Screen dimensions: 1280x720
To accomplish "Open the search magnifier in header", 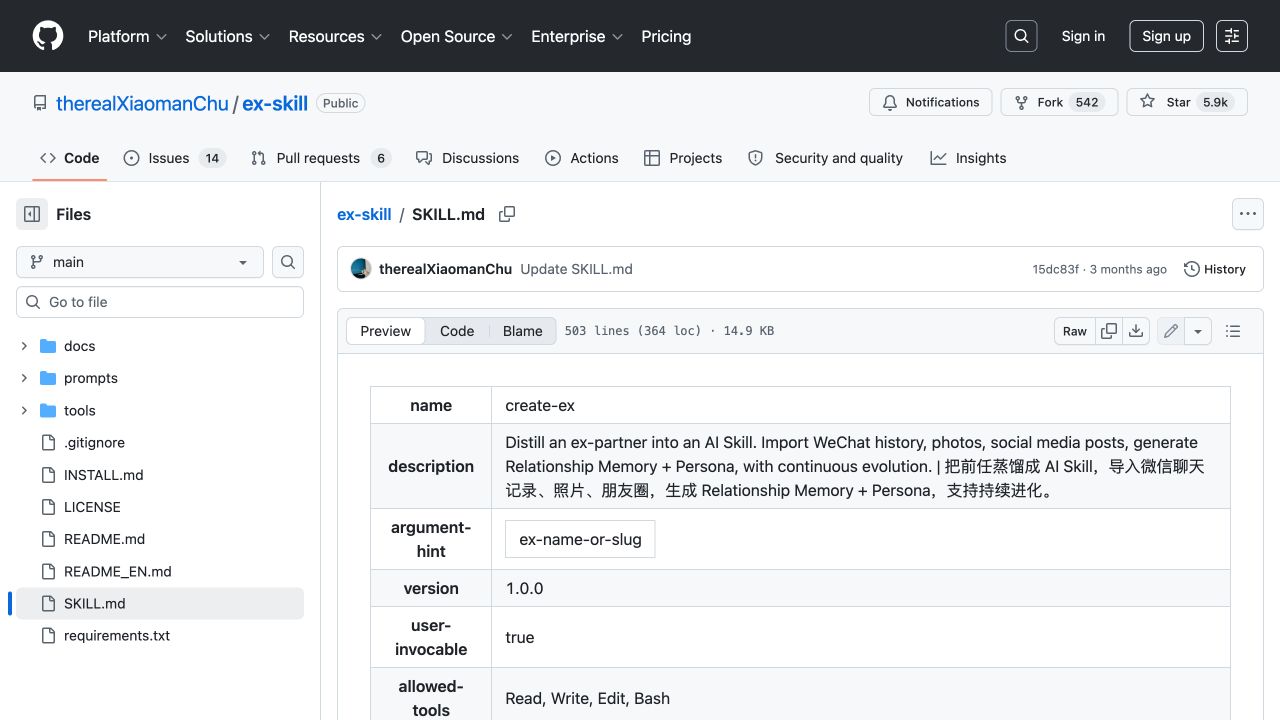I will click(1021, 36).
